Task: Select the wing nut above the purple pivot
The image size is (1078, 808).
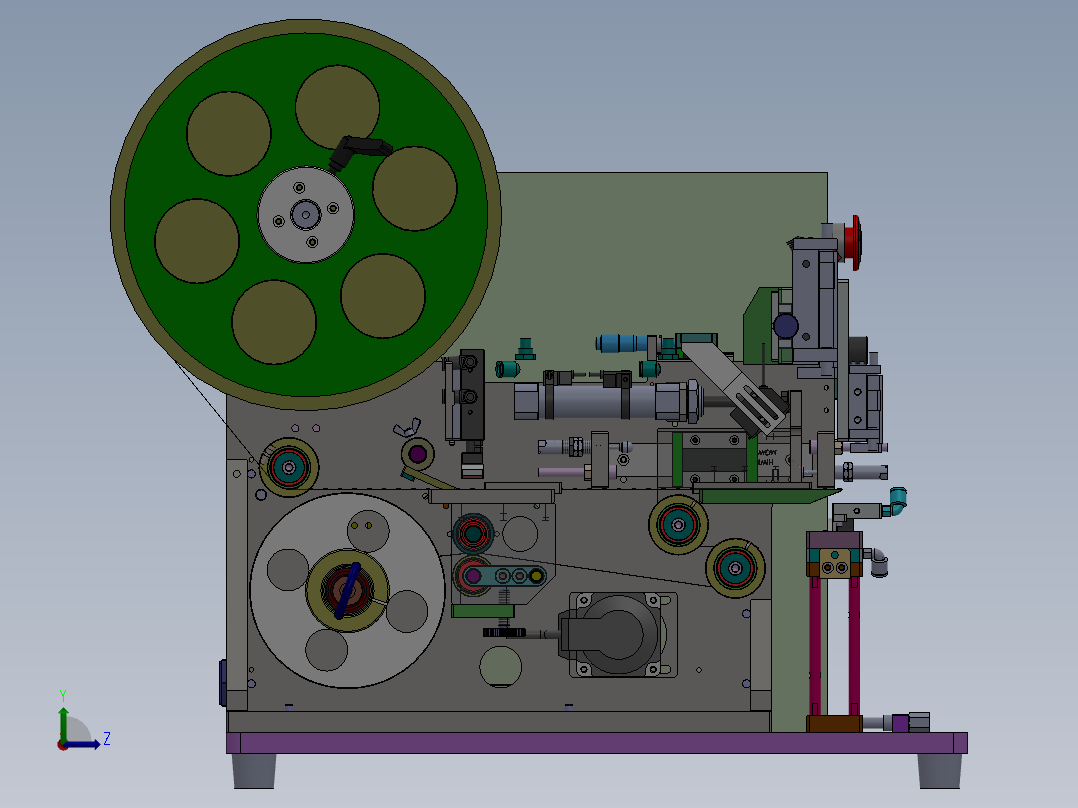Action: click(x=407, y=428)
